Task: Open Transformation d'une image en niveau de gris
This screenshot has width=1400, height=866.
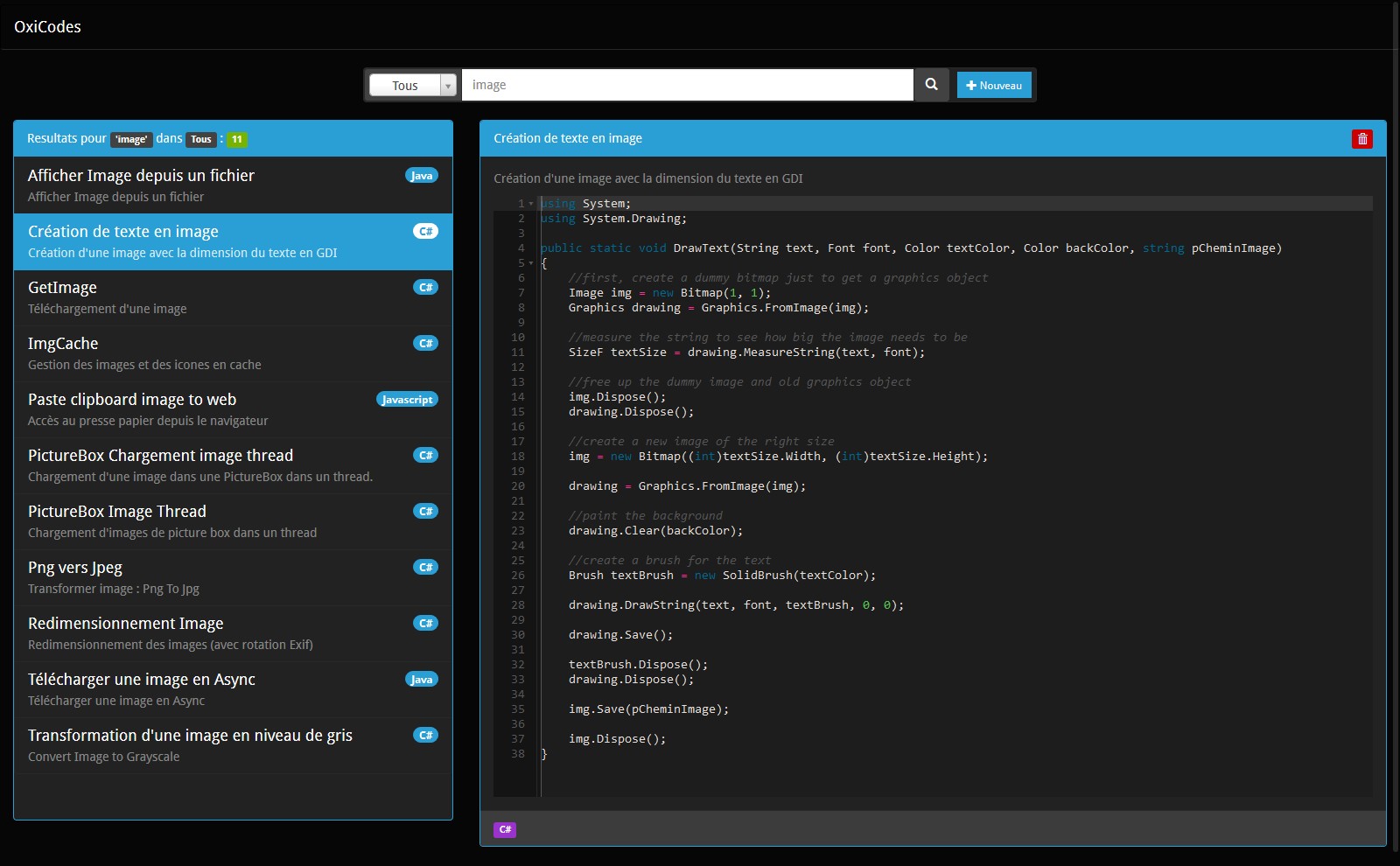Action: point(233,745)
